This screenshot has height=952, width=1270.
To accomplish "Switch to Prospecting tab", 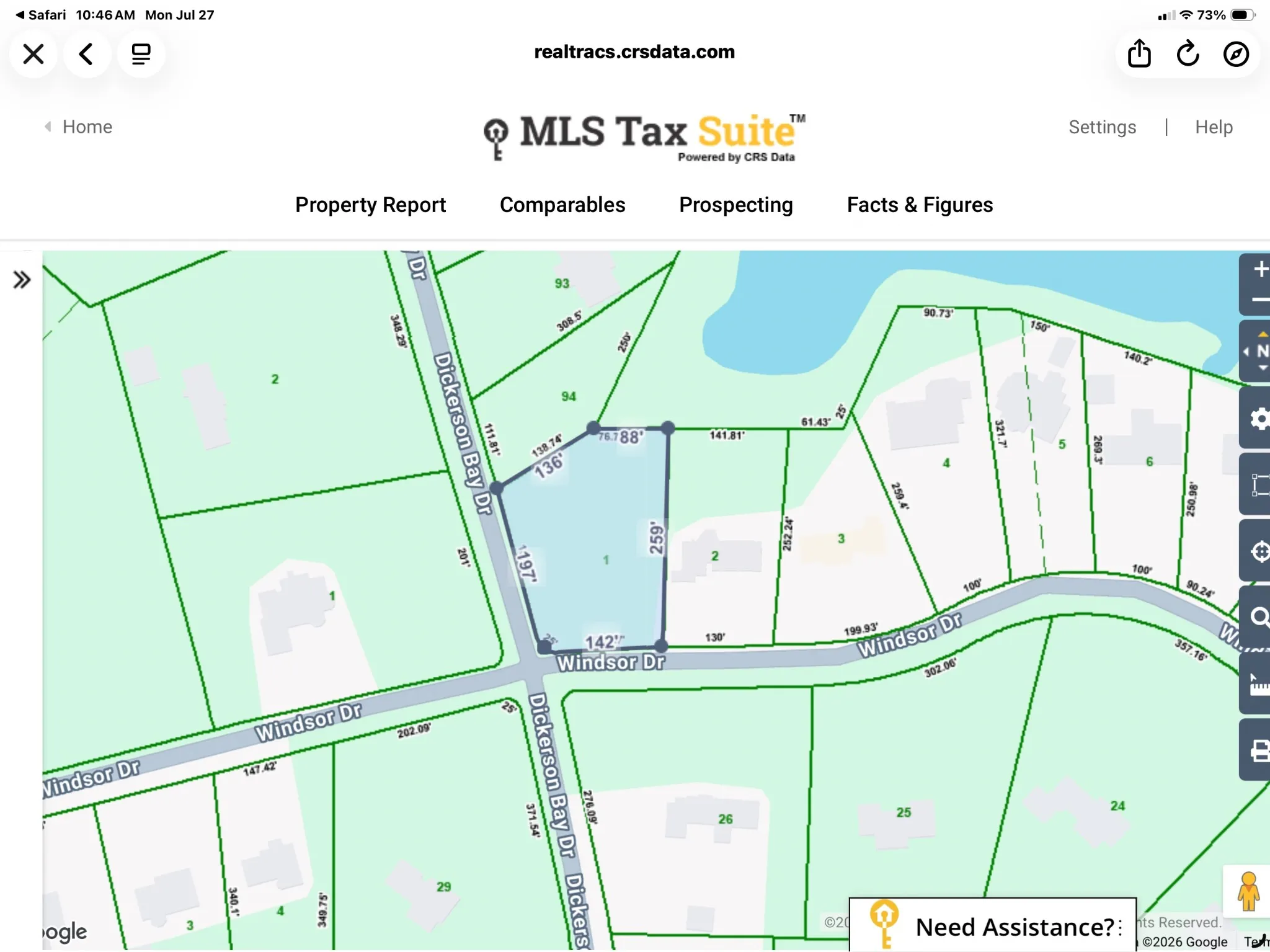I will click(x=736, y=205).
